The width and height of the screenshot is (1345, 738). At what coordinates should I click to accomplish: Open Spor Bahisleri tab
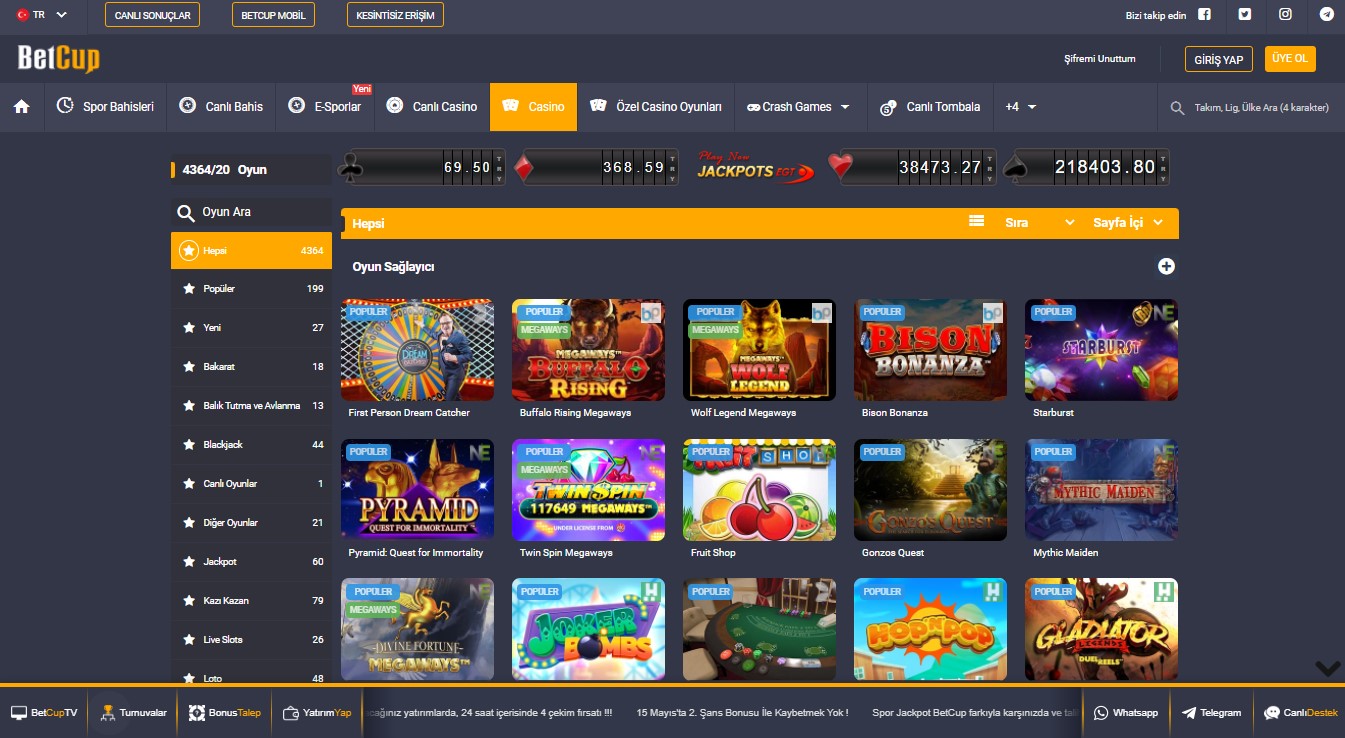105,107
